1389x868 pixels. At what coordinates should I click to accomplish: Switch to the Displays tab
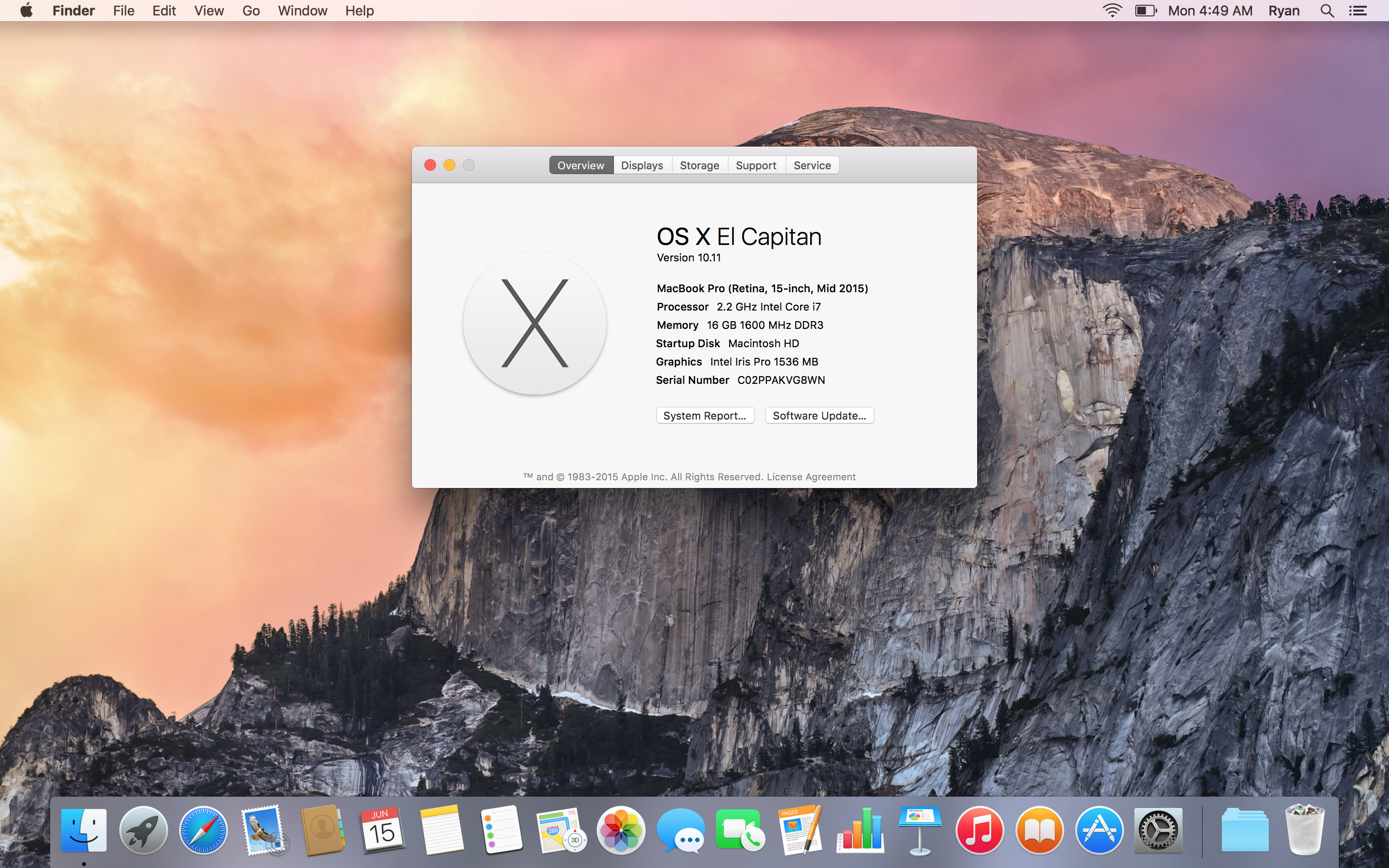point(642,165)
